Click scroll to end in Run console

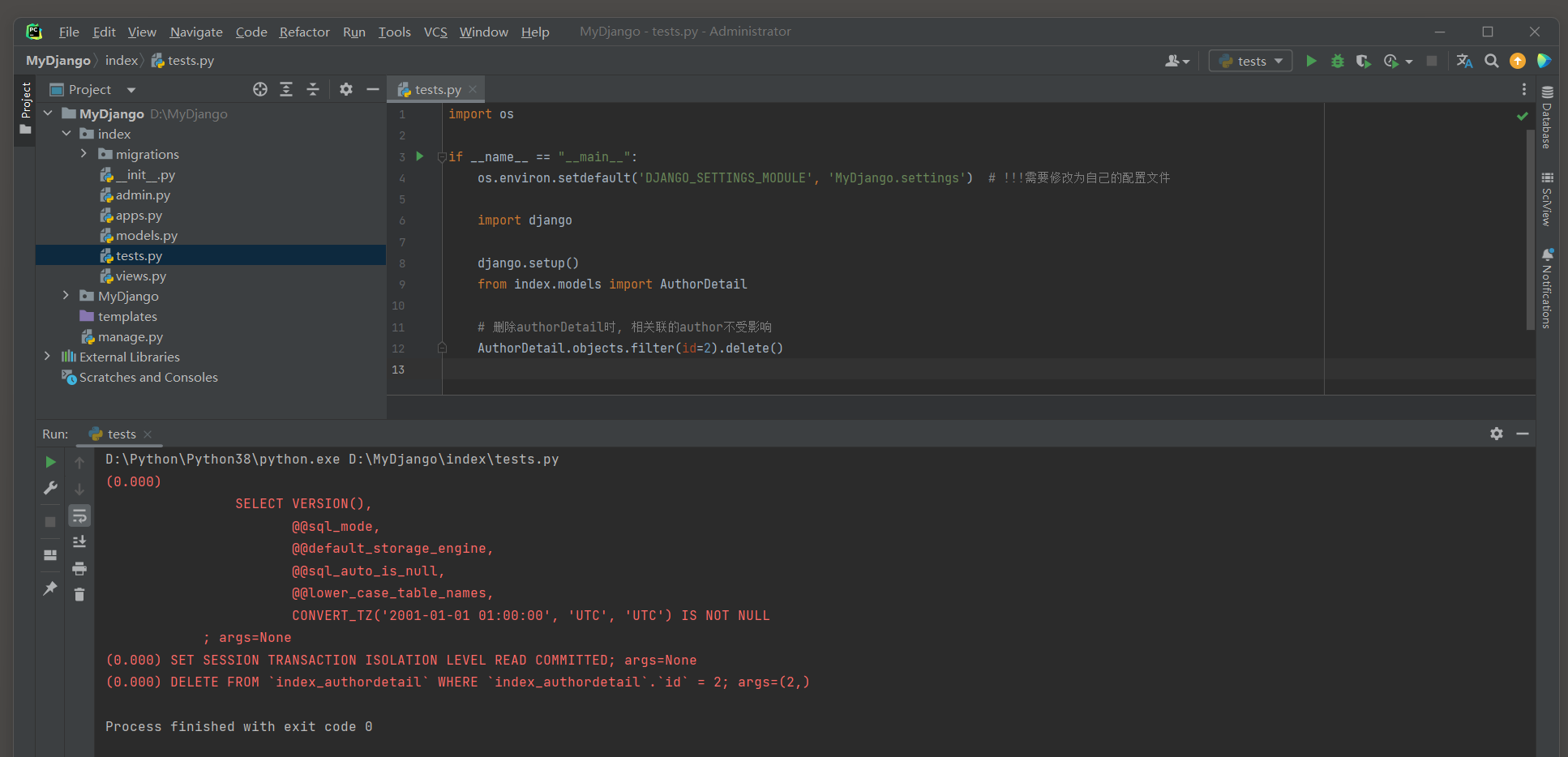click(79, 541)
